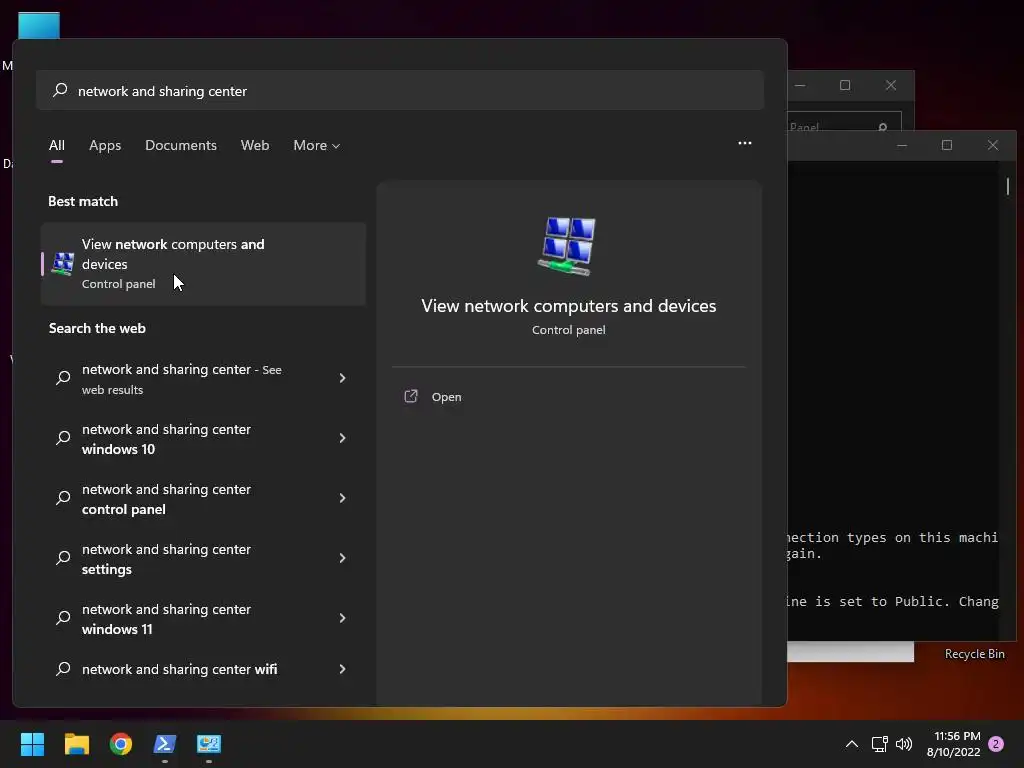Click Open in the preview pane

click(447, 397)
